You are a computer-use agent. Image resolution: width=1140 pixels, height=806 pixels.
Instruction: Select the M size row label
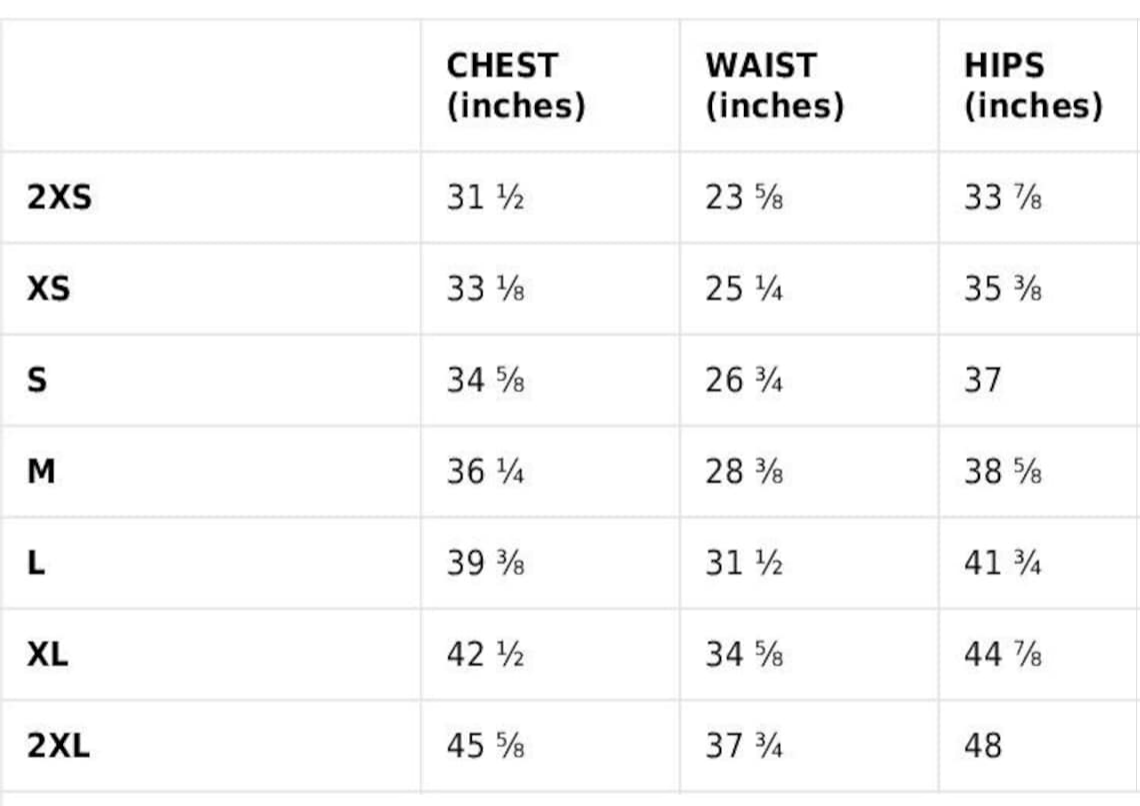tap(41, 471)
